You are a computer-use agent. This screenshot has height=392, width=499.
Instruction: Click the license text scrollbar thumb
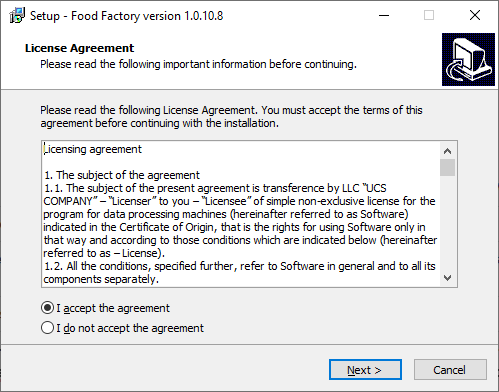tap(447, 167)
